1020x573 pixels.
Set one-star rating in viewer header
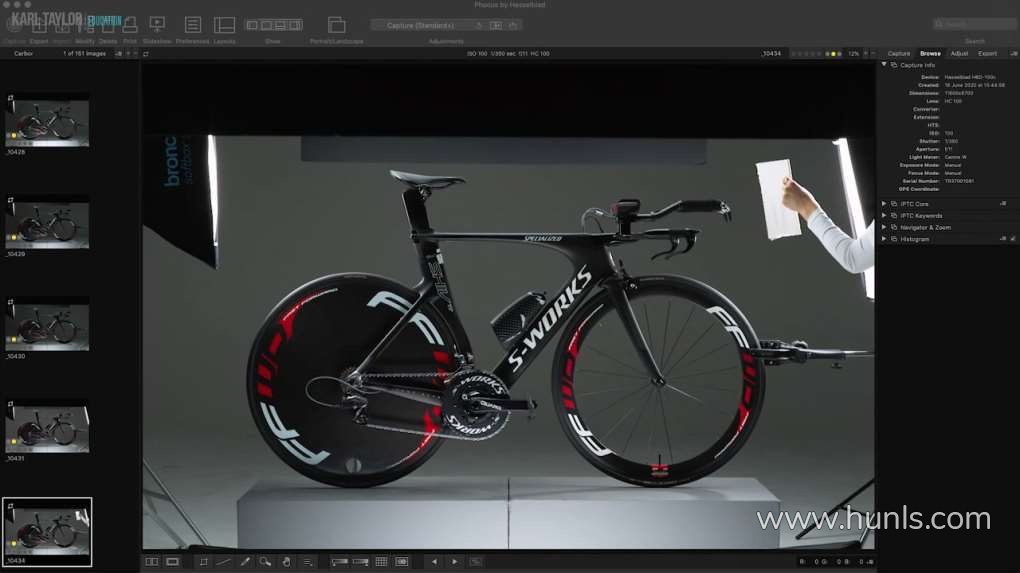(792, 54)
